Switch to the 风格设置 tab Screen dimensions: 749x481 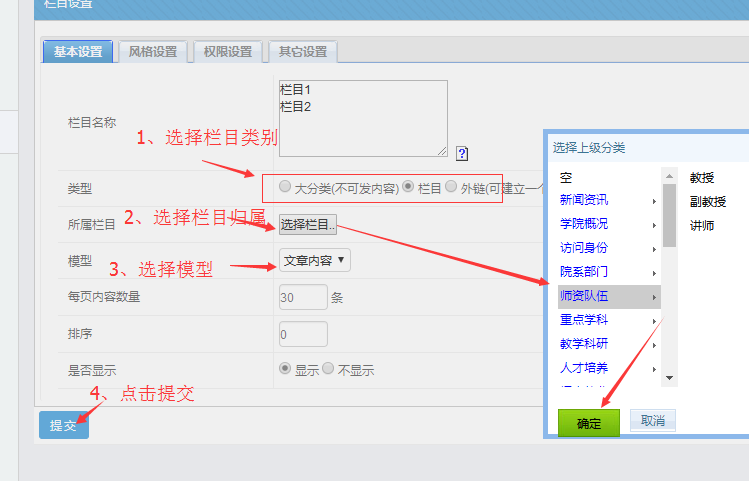(152, 52)
